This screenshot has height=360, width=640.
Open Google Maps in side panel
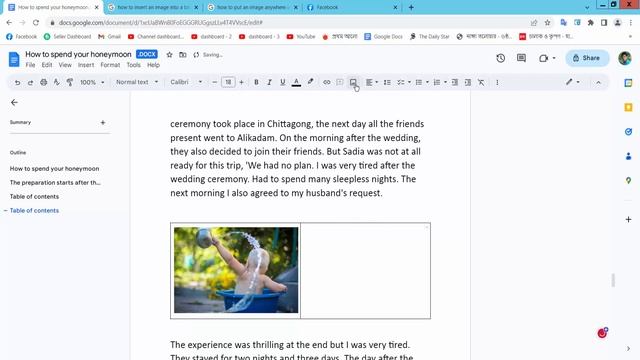(628, 180)
